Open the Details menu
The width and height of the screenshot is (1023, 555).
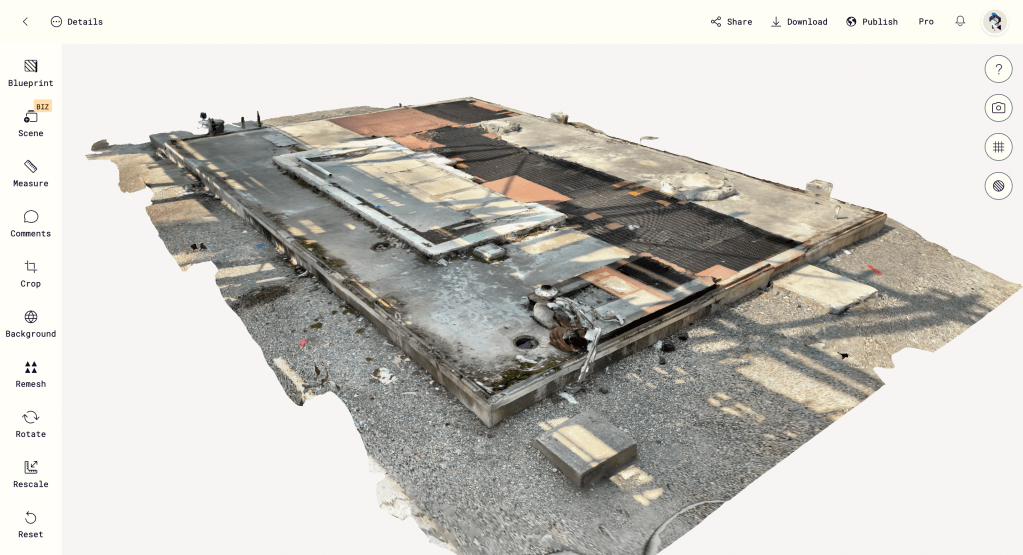[77, 22]
